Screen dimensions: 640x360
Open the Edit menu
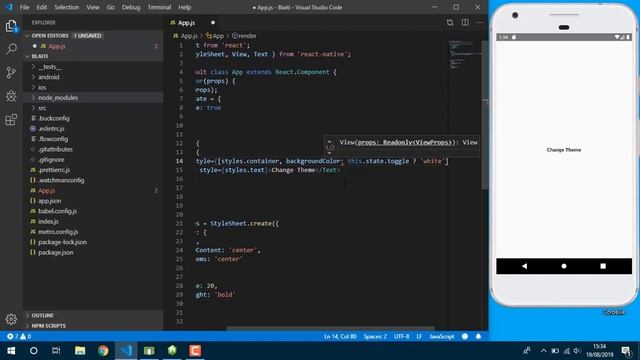41,7
